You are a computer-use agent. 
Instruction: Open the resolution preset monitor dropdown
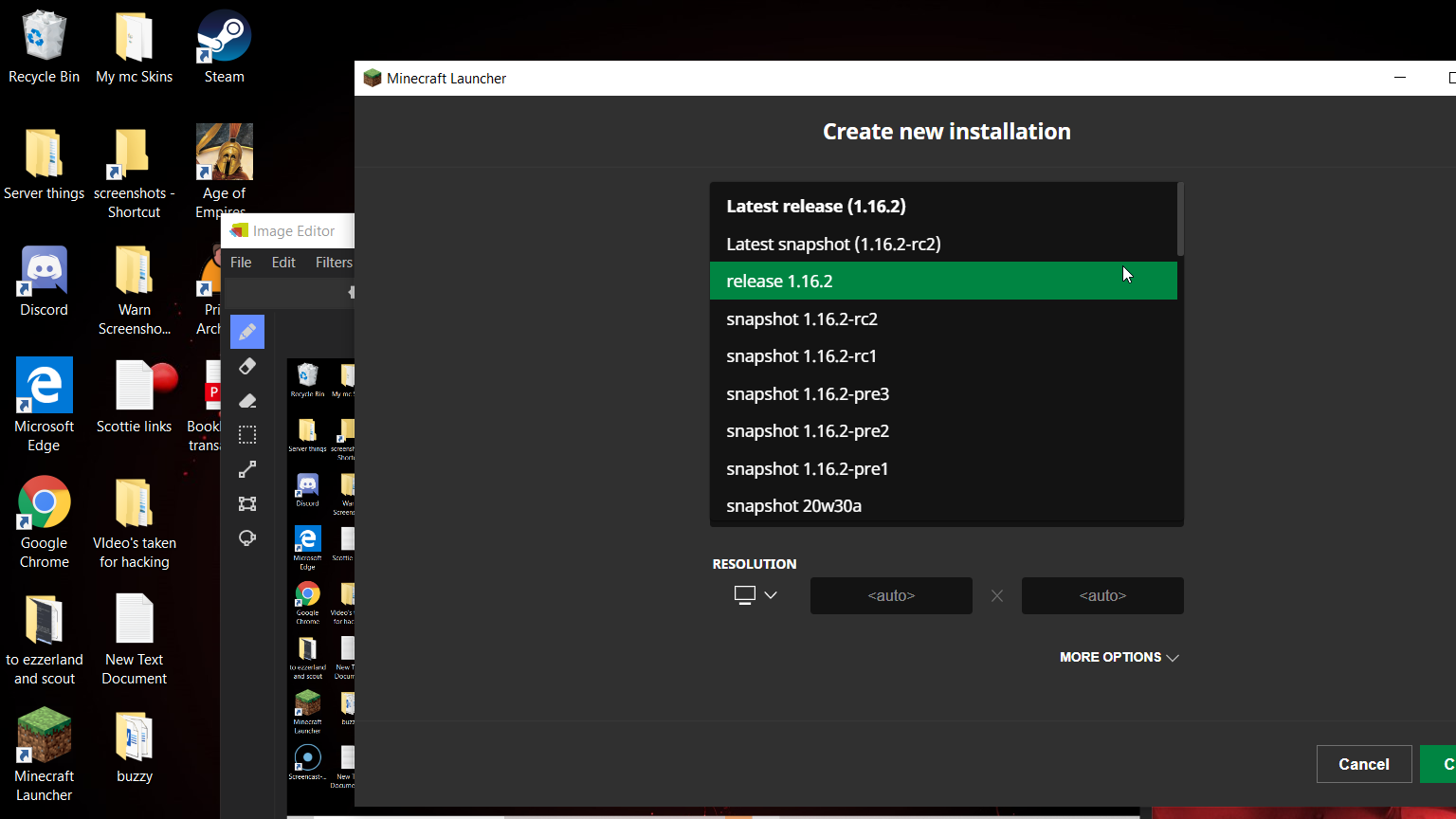(755, 595)
